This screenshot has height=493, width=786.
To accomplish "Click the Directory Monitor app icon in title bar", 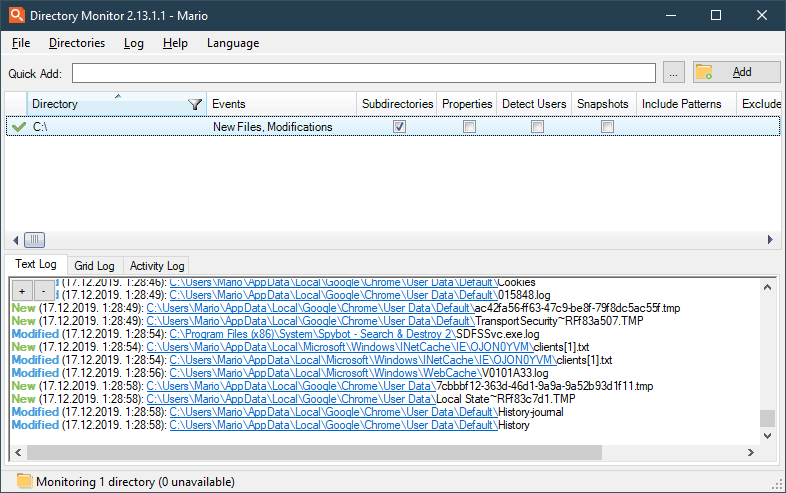I will pos(16,16).
